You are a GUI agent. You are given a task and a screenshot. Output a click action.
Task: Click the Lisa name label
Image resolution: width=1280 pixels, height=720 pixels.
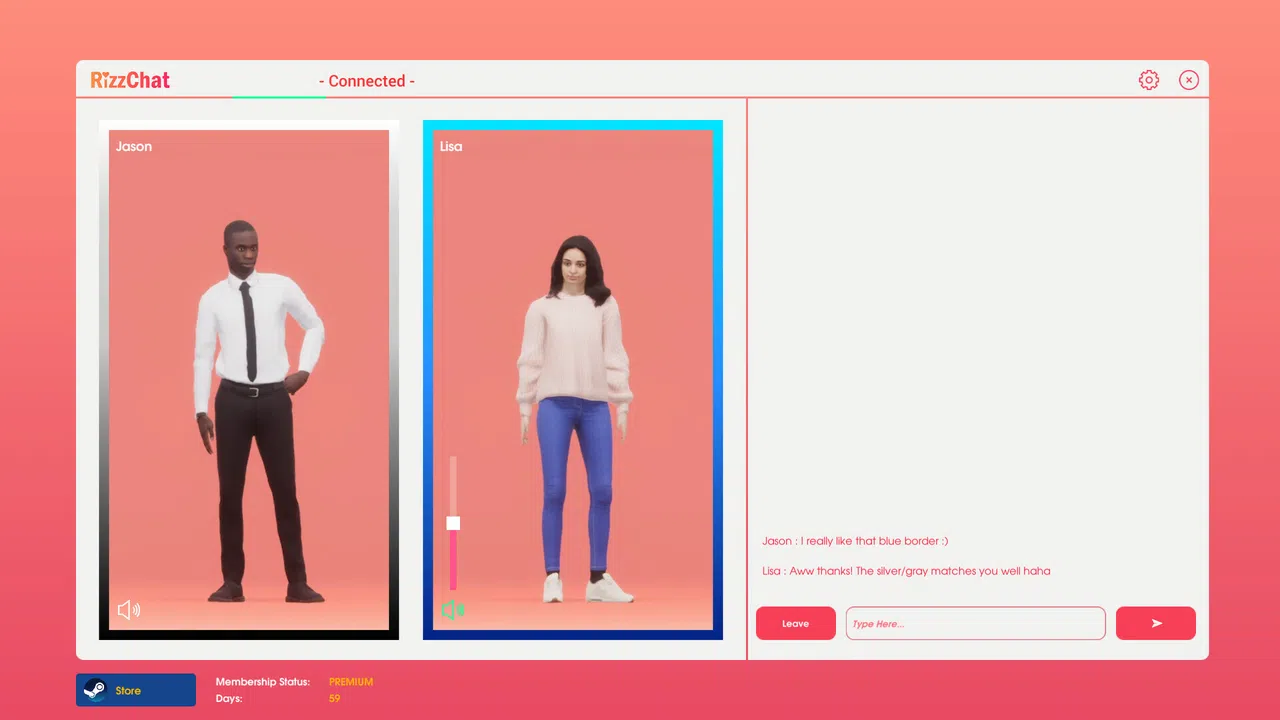451,146
